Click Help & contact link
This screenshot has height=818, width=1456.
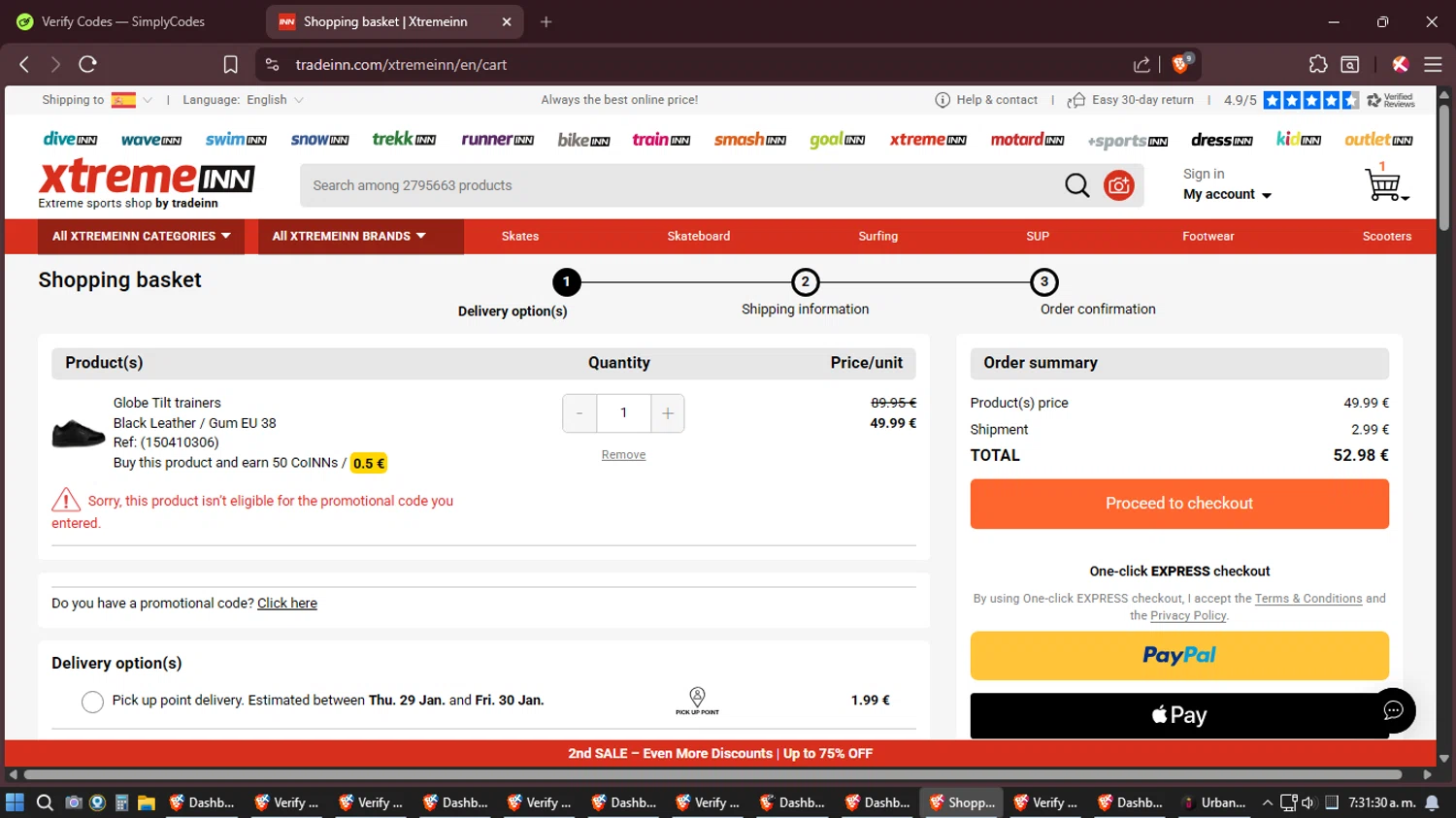pos(986,100)
